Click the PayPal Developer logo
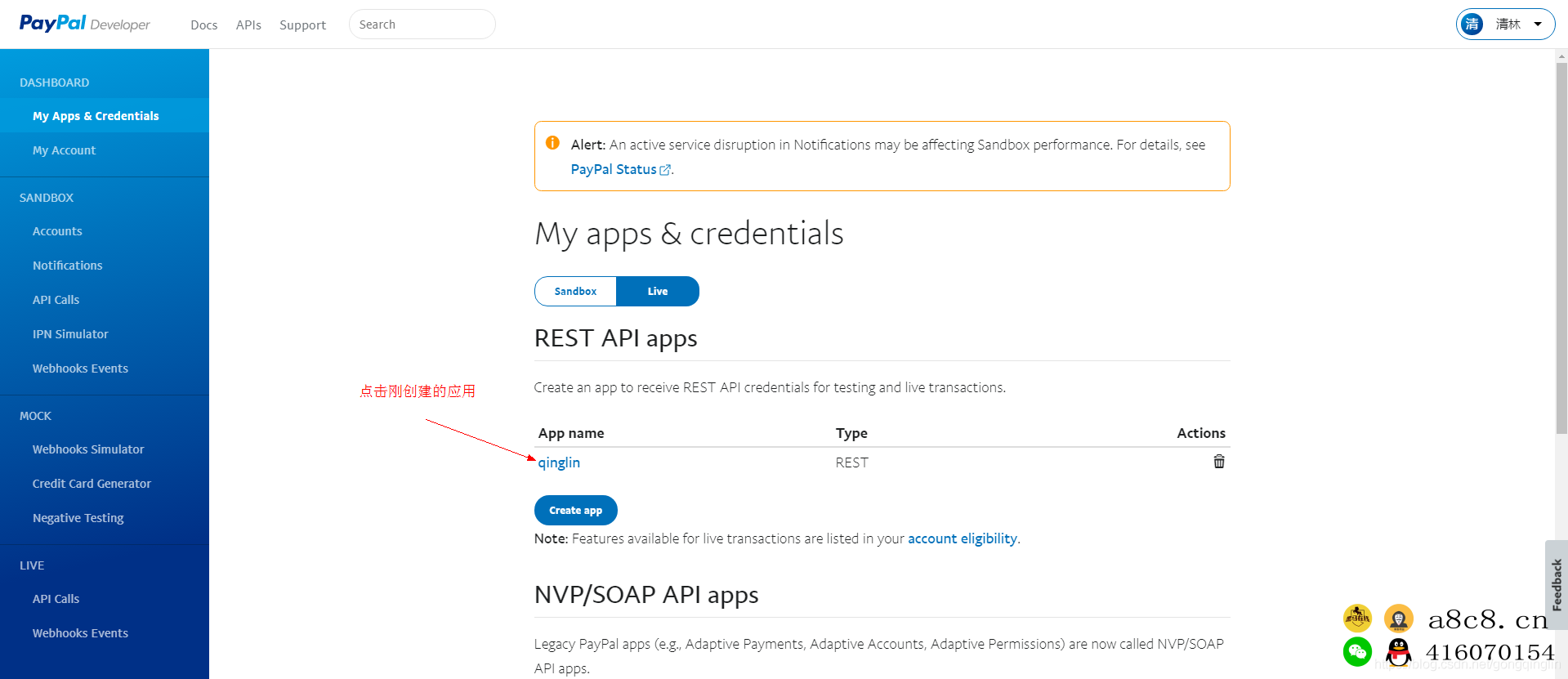Screen dimensions: 1568x679 click(85, 24)
